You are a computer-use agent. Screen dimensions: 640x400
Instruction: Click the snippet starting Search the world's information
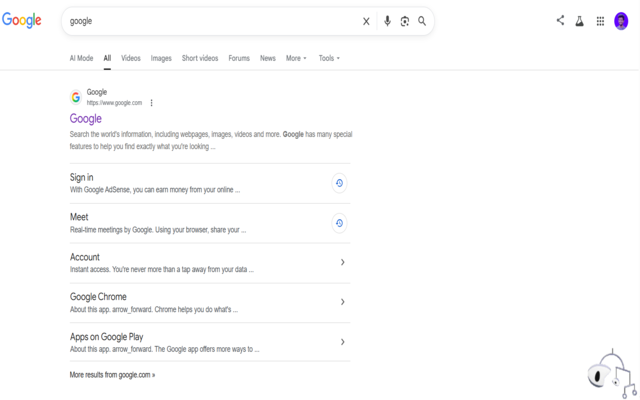pyautogui.click(x=211, y=140)
